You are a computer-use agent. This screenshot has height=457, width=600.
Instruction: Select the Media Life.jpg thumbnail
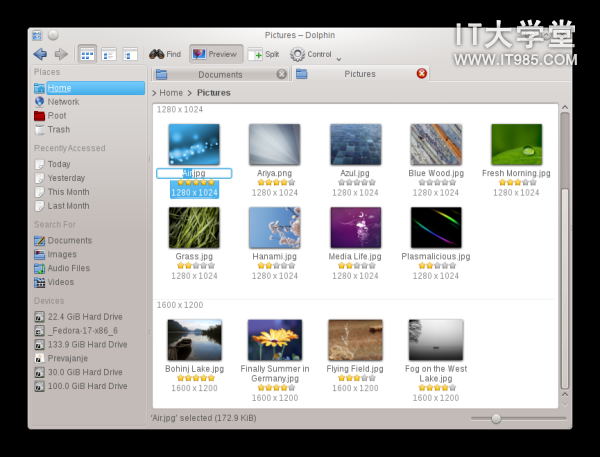click(x=355, y=227)
